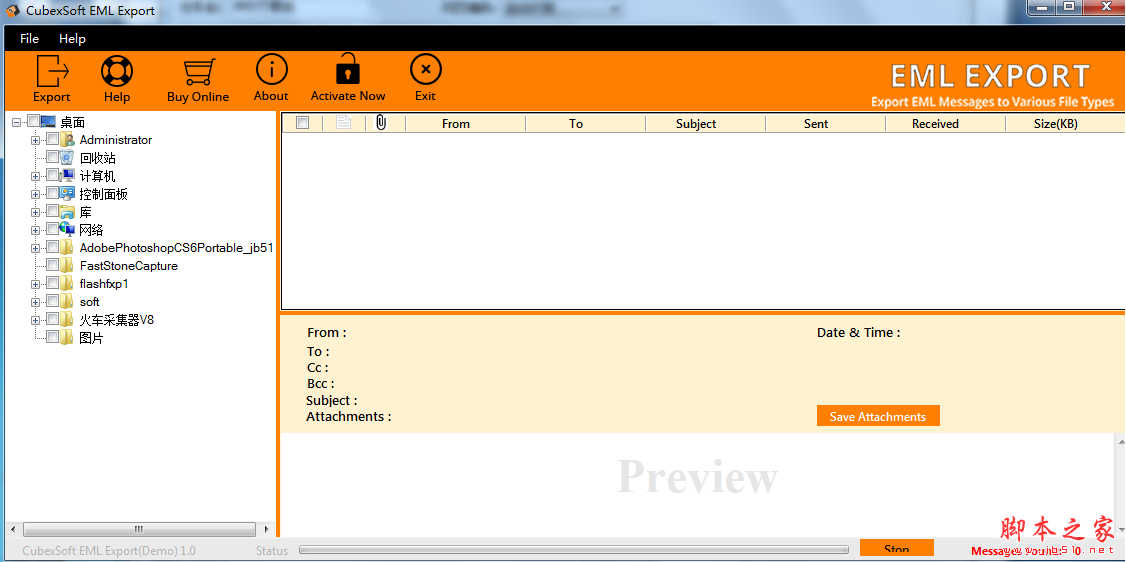1126x562 pixels.
Task: Check the 回收站 checkbox
Action: [52, 157]
